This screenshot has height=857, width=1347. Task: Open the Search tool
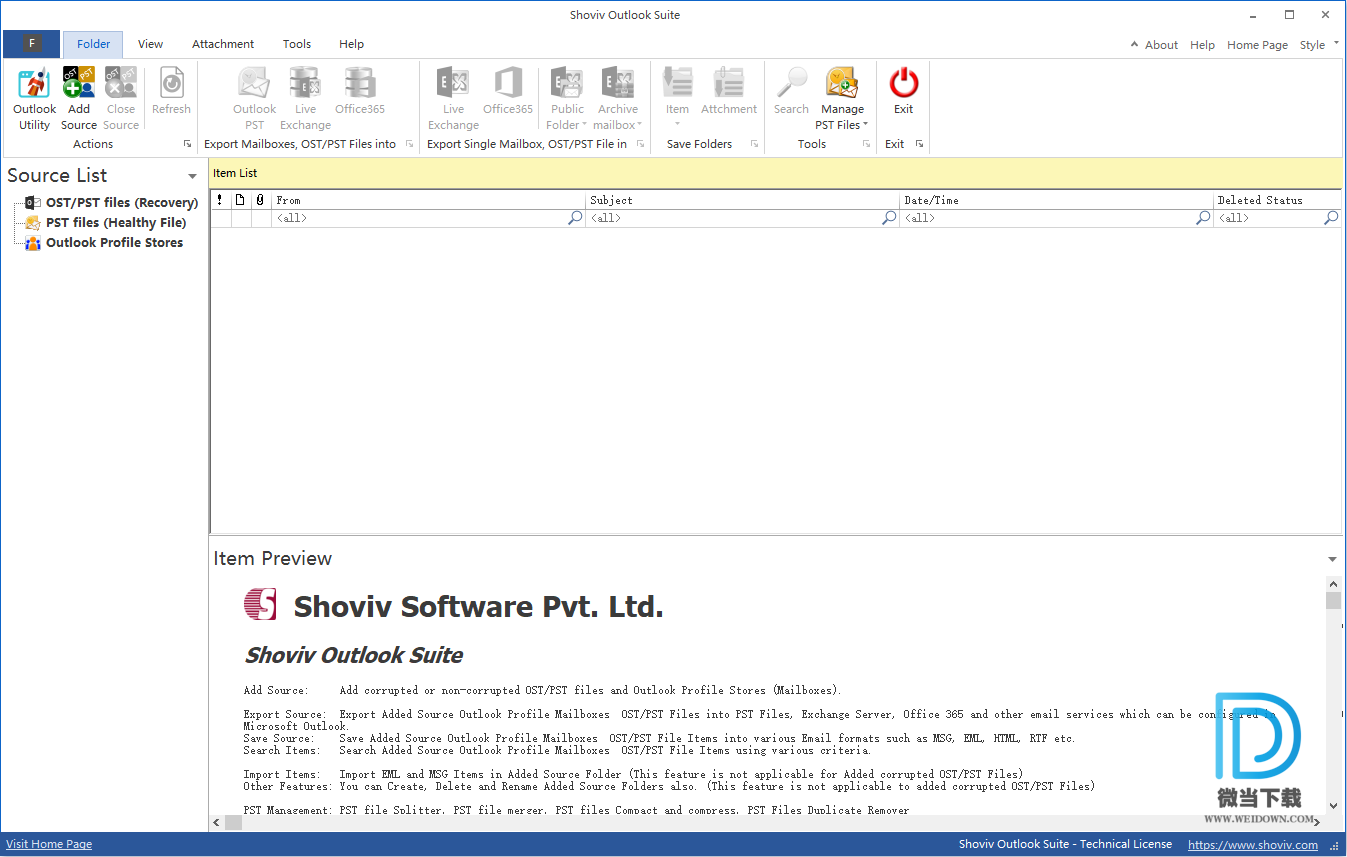[x=791, y=91]
